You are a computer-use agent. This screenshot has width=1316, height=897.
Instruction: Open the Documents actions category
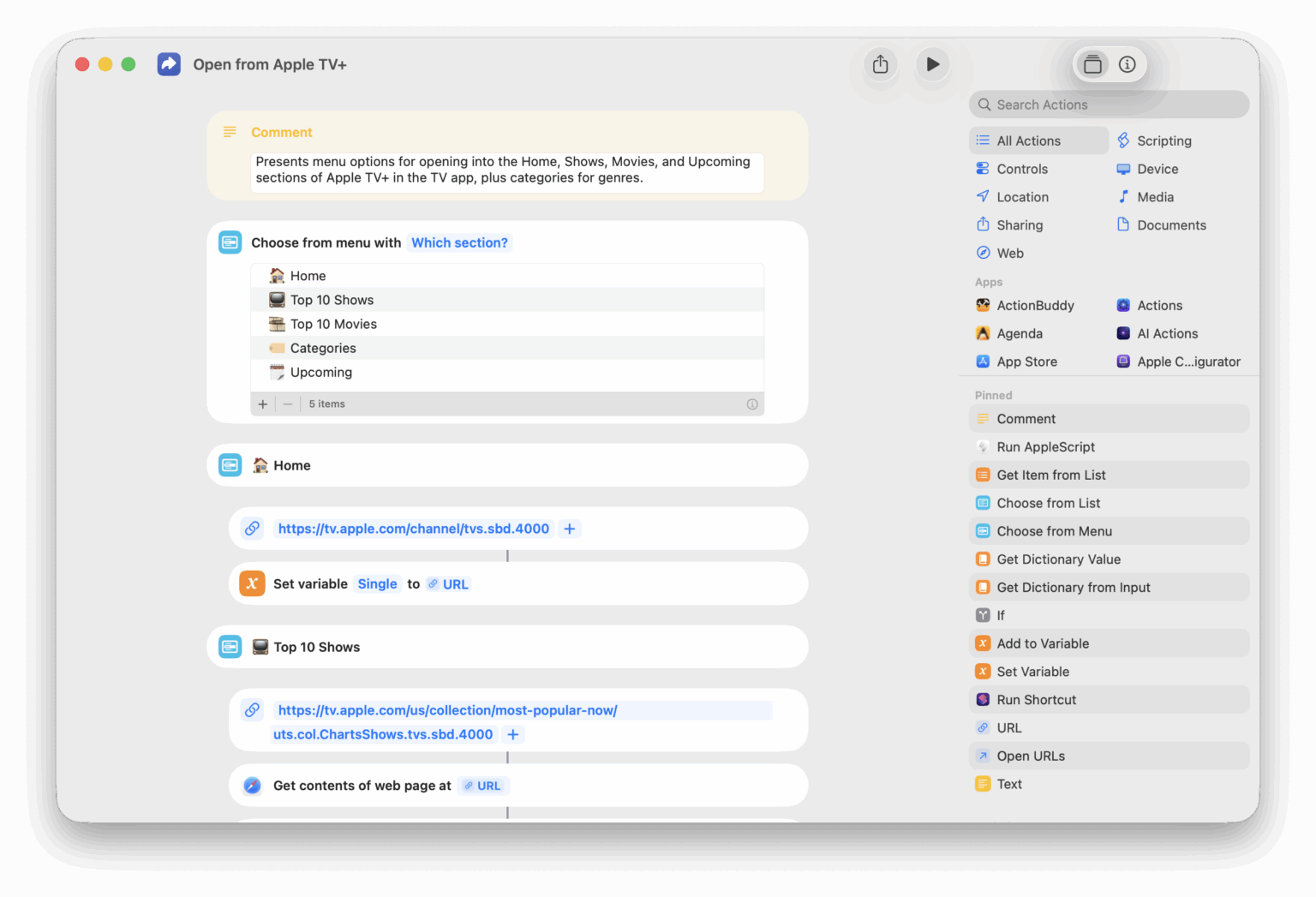pyautogui.click(x=1170, y=225)
